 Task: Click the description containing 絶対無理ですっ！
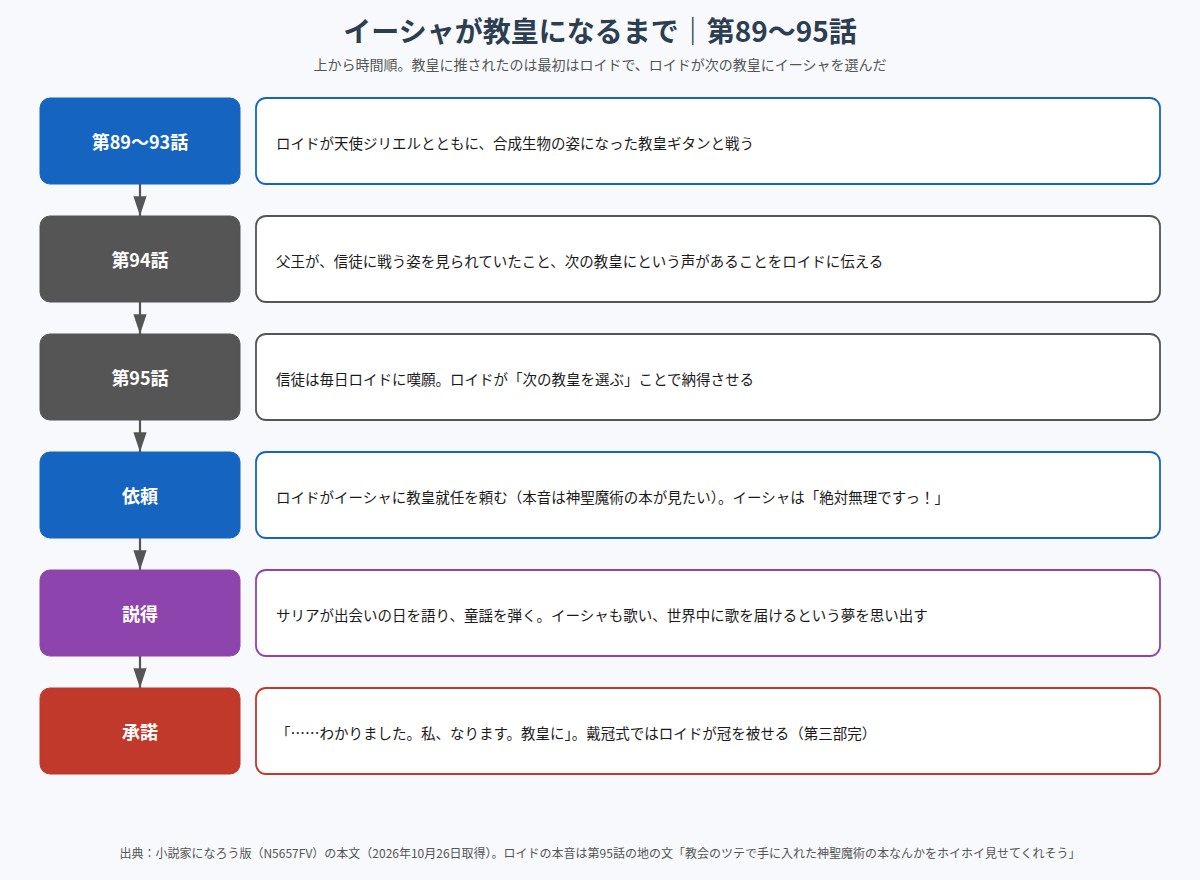point(708,495)
